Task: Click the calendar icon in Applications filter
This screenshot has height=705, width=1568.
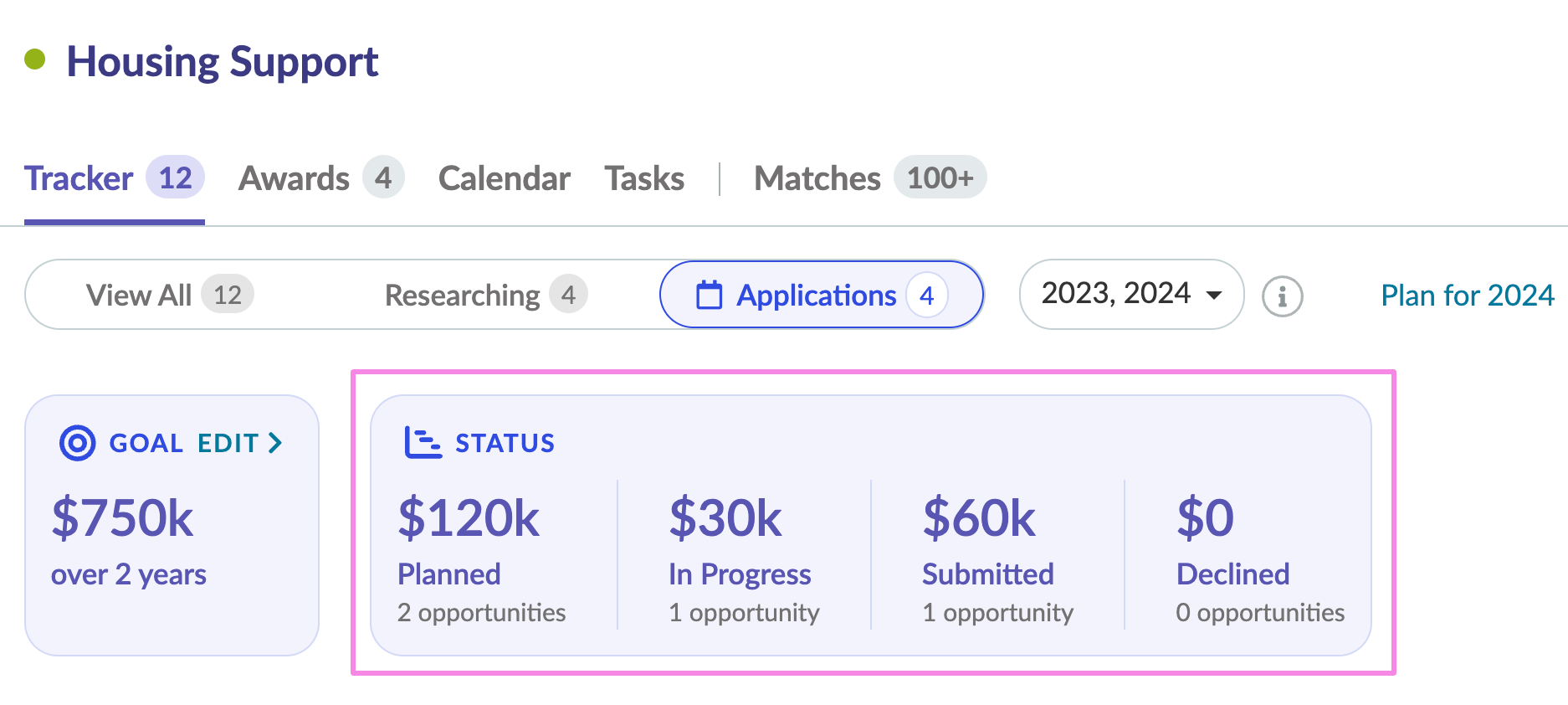Action: pos(709,296)
